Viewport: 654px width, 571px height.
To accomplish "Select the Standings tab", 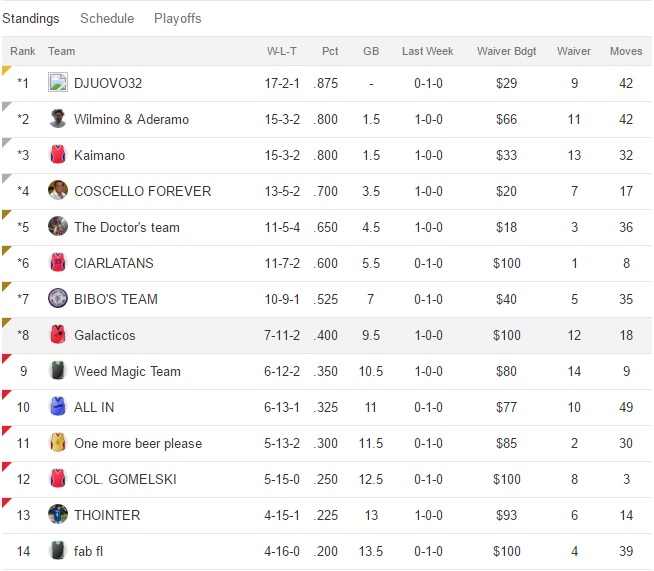I will click(30, 19).
